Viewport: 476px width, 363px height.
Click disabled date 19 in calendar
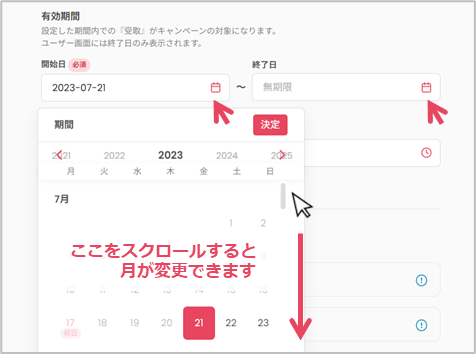[134, 323]
